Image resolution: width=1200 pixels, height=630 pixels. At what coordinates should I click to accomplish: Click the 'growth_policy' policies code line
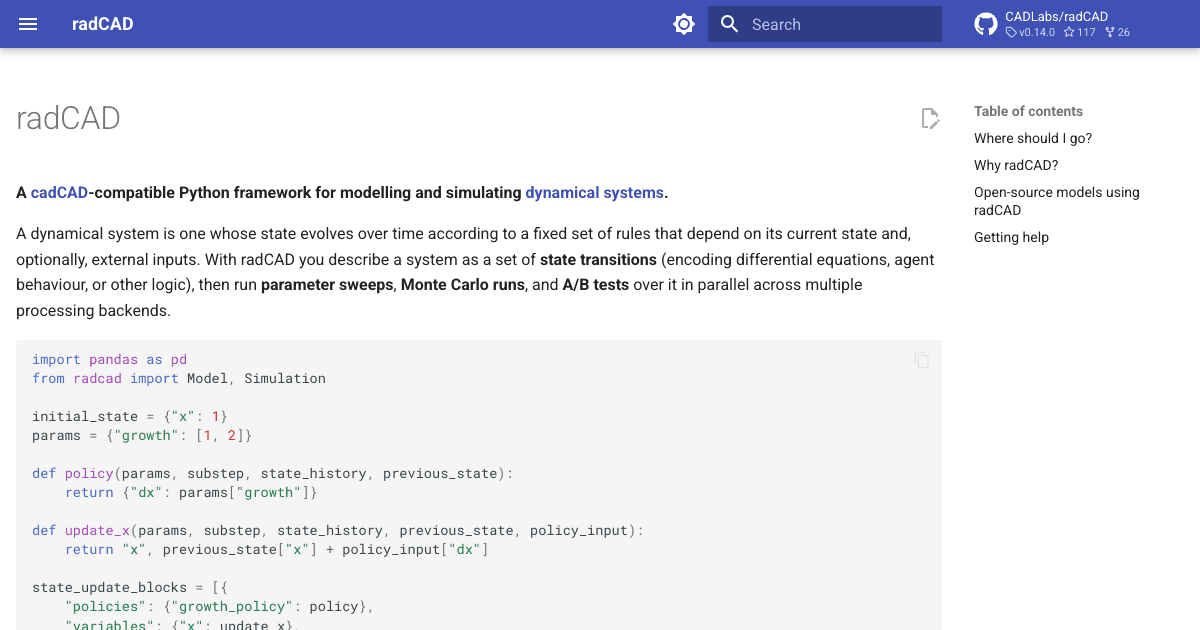219,606
